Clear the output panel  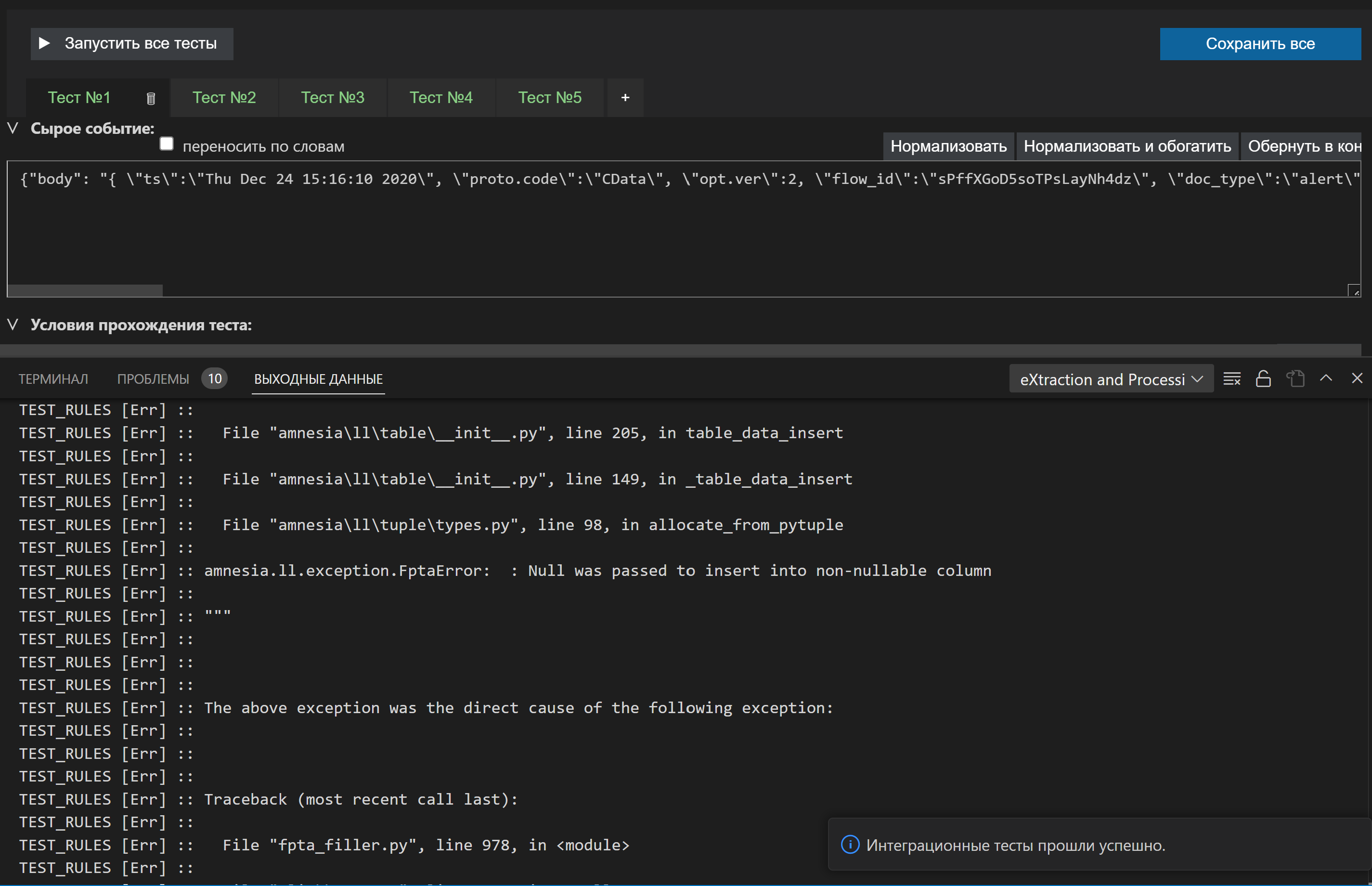pyautogui.click(x=1231, y=378)
